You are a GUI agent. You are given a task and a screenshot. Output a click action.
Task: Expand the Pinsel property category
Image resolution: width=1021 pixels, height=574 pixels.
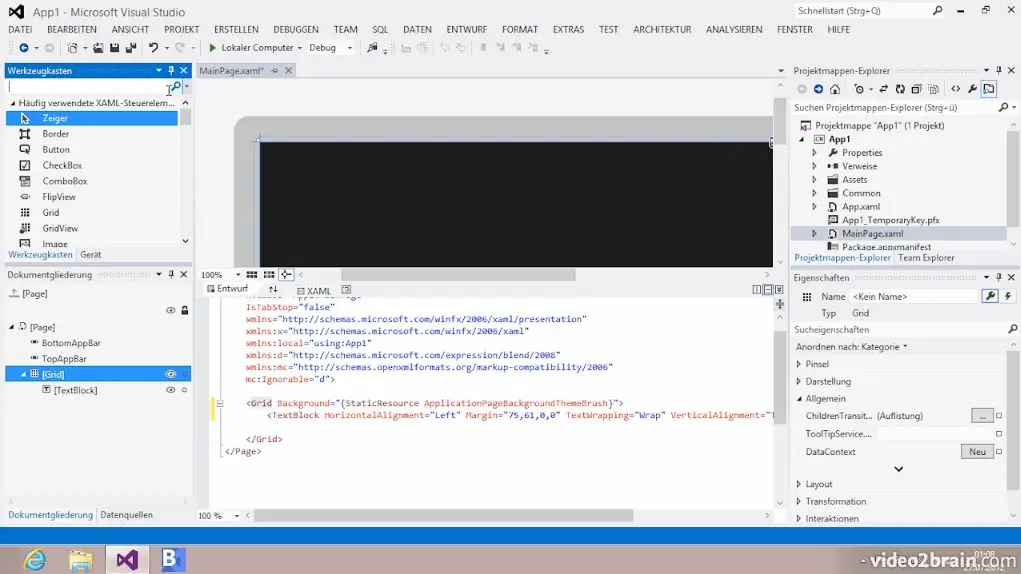point(799,364)
